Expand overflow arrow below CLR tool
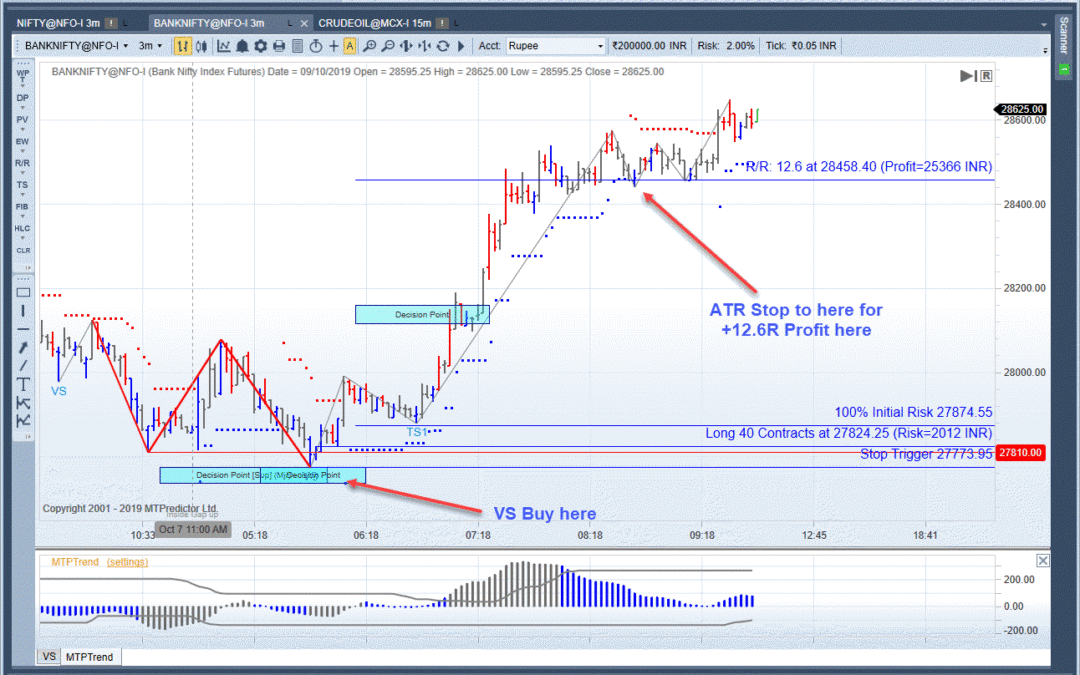Image resolution: width=1080 pixels, height=675 pixels. click(x=28, y=268)
